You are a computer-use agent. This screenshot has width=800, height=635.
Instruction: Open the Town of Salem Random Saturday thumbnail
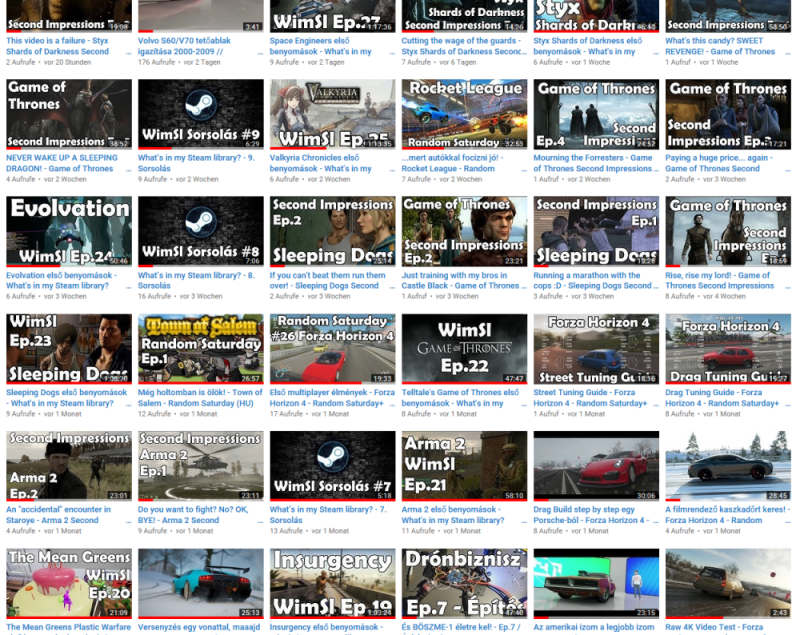pos(201,348)
